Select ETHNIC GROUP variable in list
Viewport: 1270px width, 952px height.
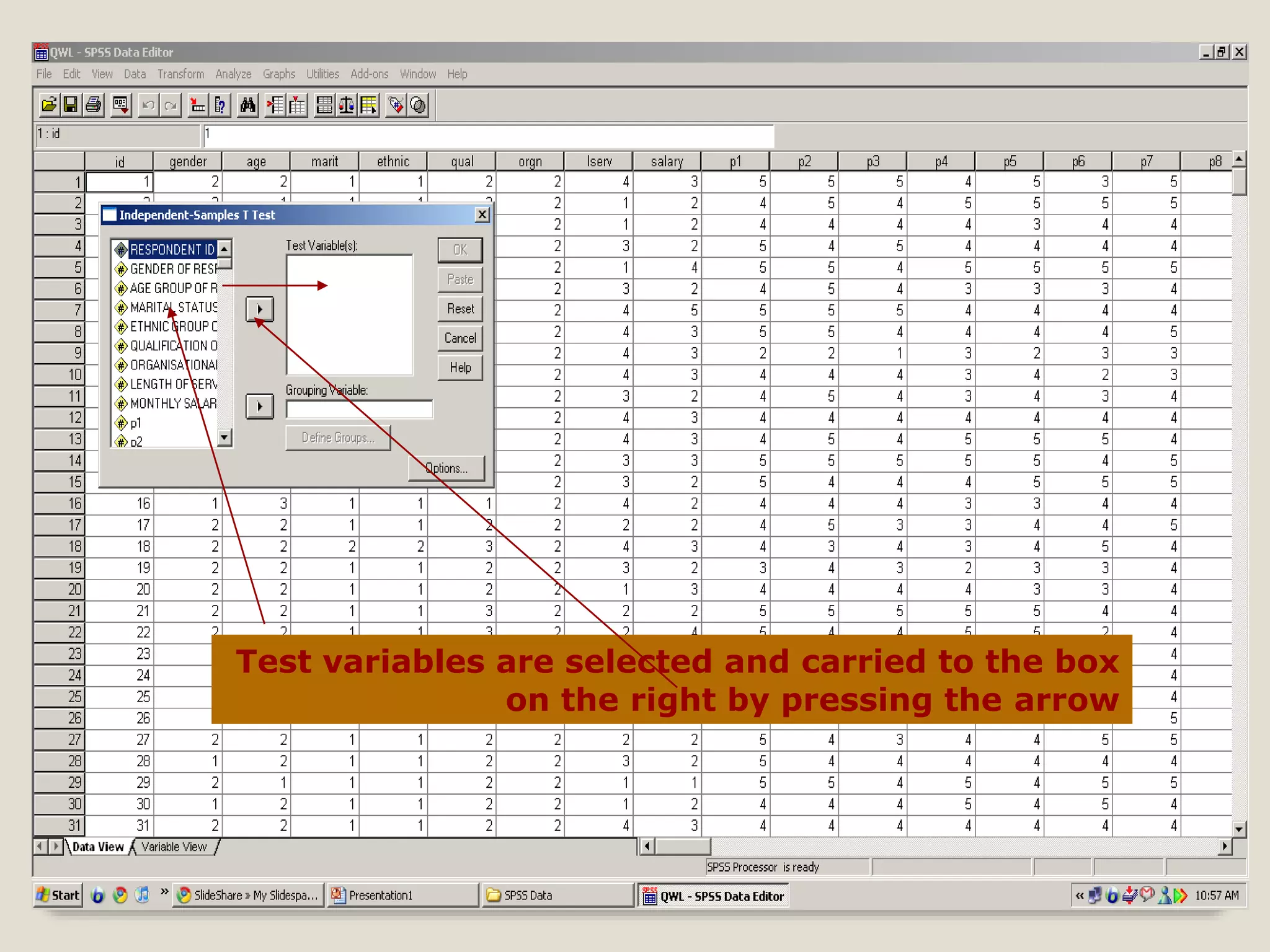166,327
